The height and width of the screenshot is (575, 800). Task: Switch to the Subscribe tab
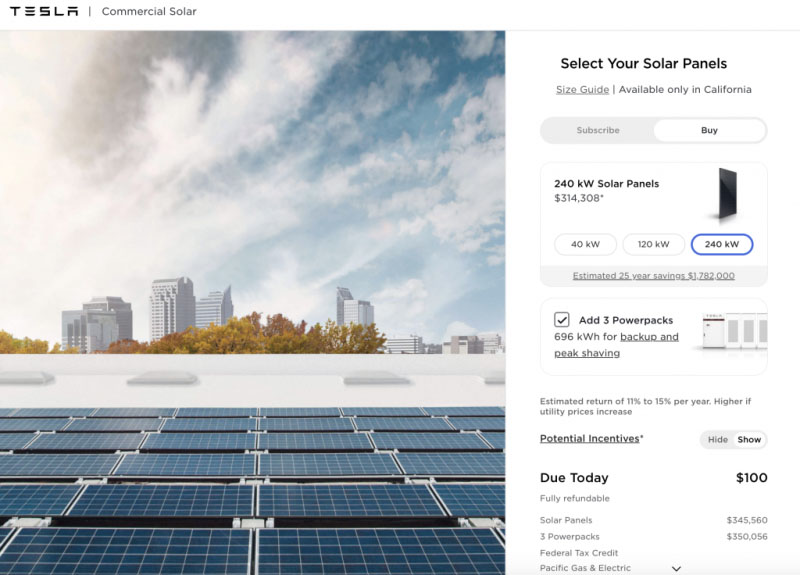tap(598, 130)
